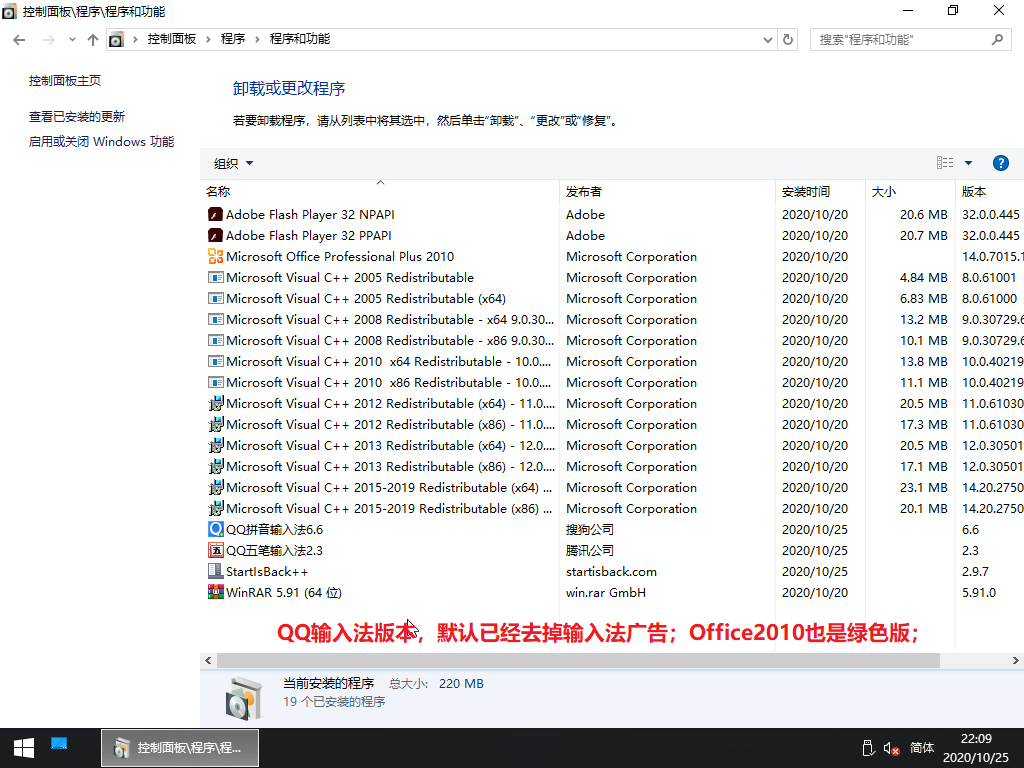Click publisher win.rar GmbH
The width and height of the screenshot is (1024, 768).
pyautogui.click(x=606, y=592)
